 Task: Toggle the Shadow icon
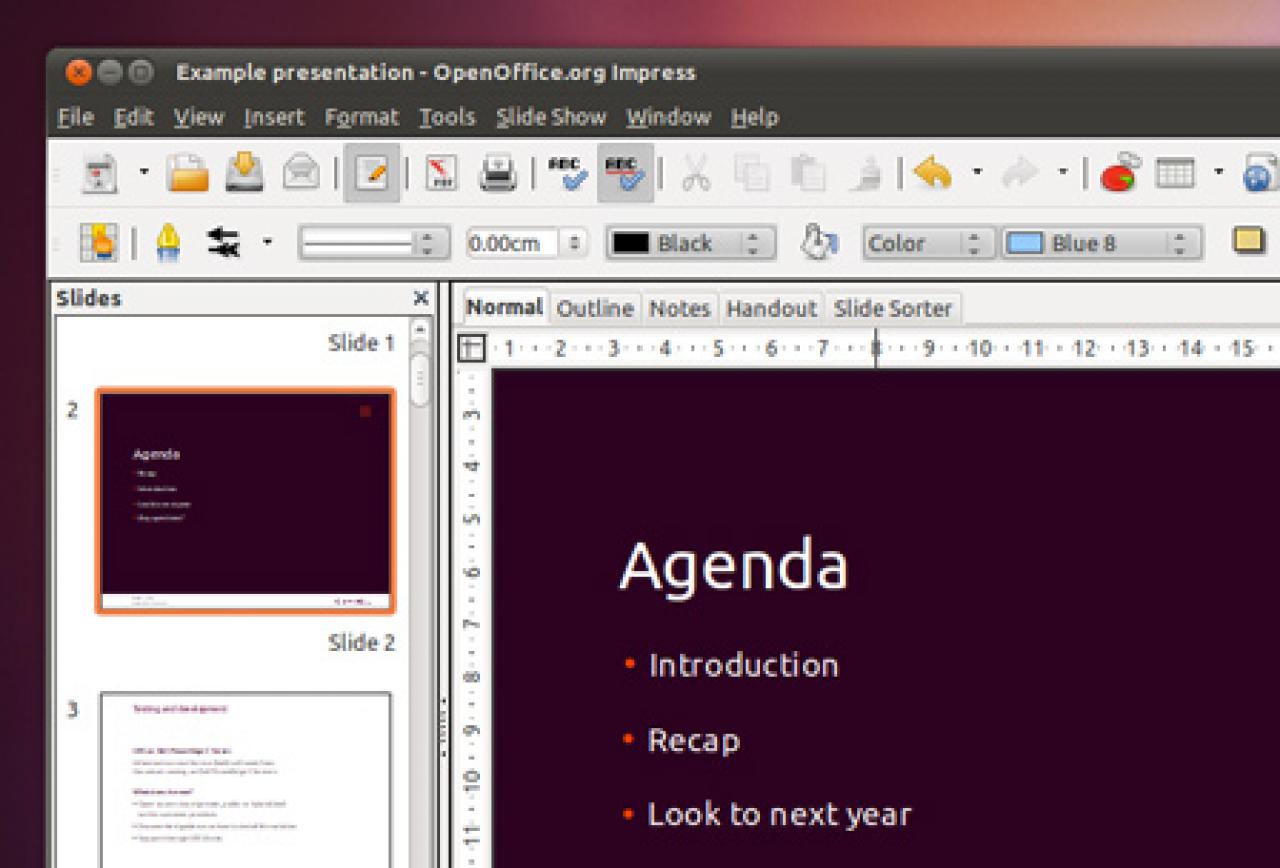(1248, 241)
